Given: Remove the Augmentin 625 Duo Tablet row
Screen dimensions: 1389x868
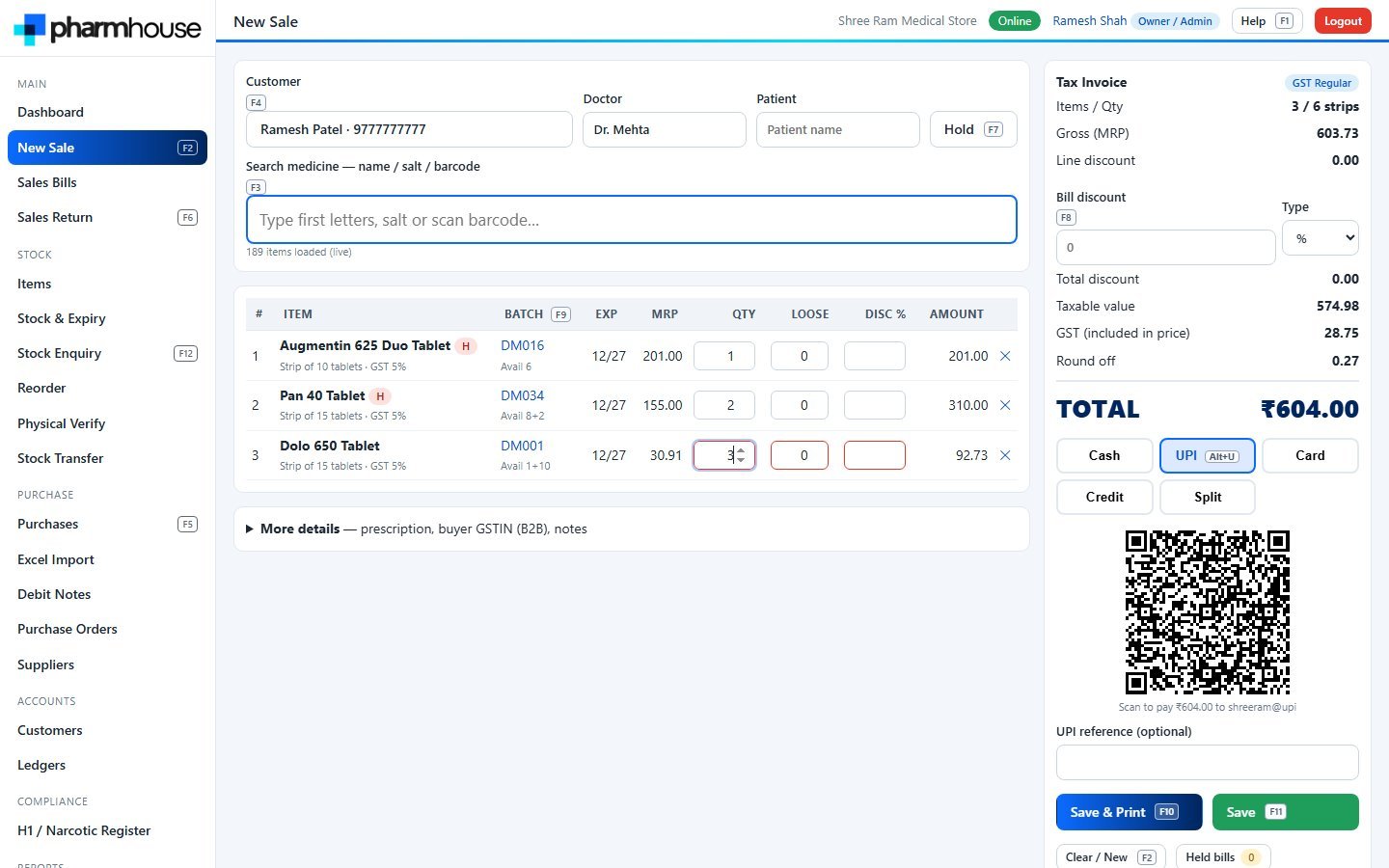Looking at the screenshot, I should (x=1005, y=356).
